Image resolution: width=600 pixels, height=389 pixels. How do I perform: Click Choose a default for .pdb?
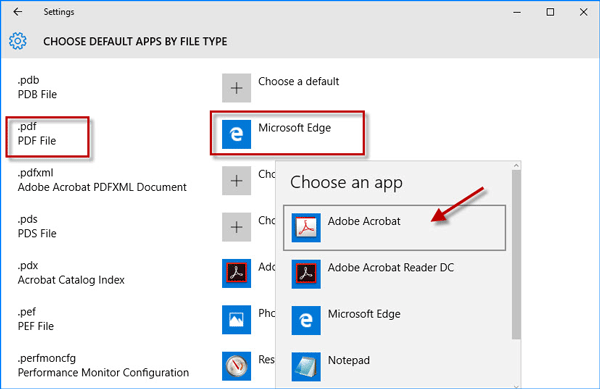(280, 88)
